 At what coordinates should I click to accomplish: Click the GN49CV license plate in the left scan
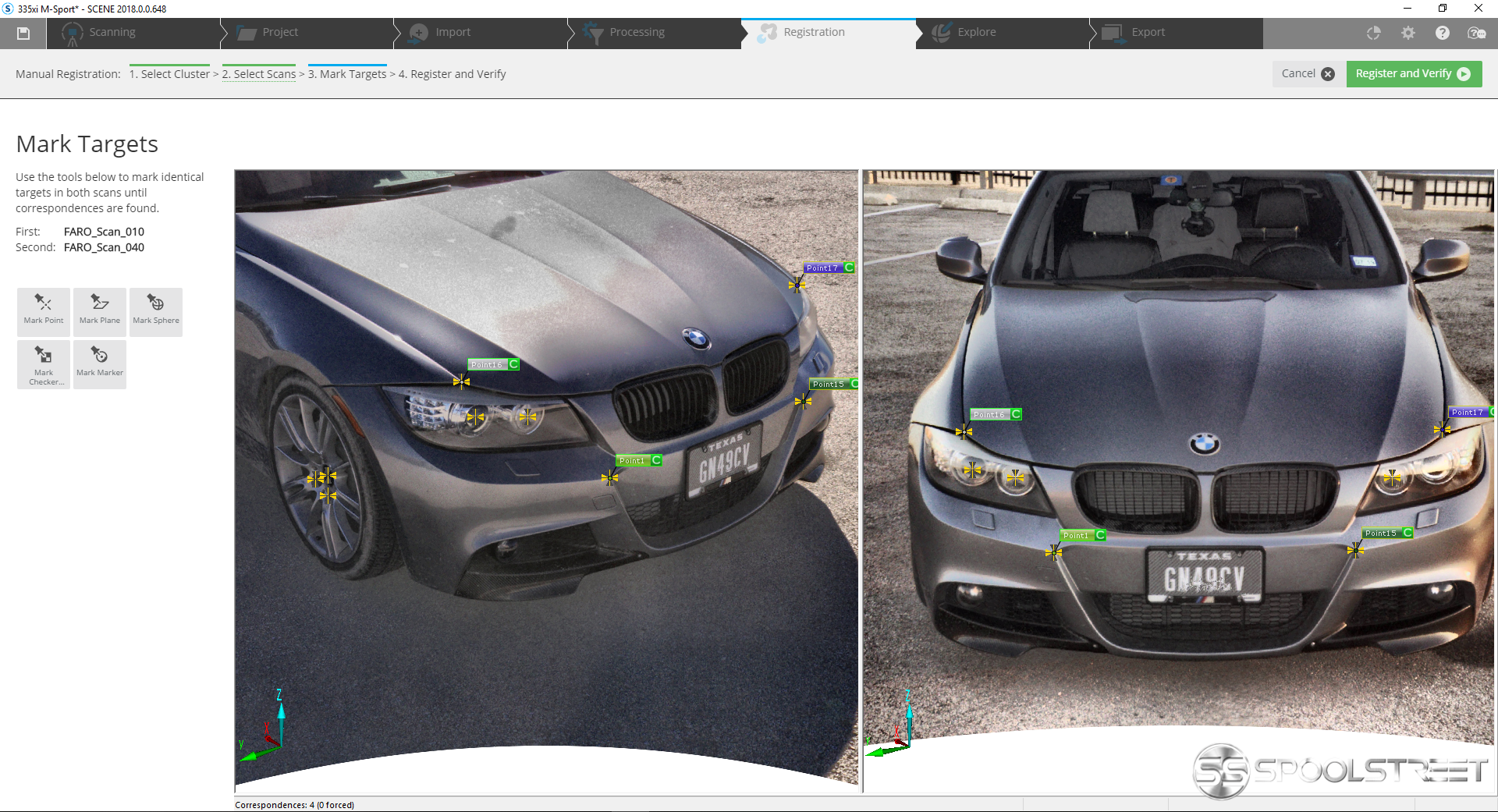click(725, 462)
